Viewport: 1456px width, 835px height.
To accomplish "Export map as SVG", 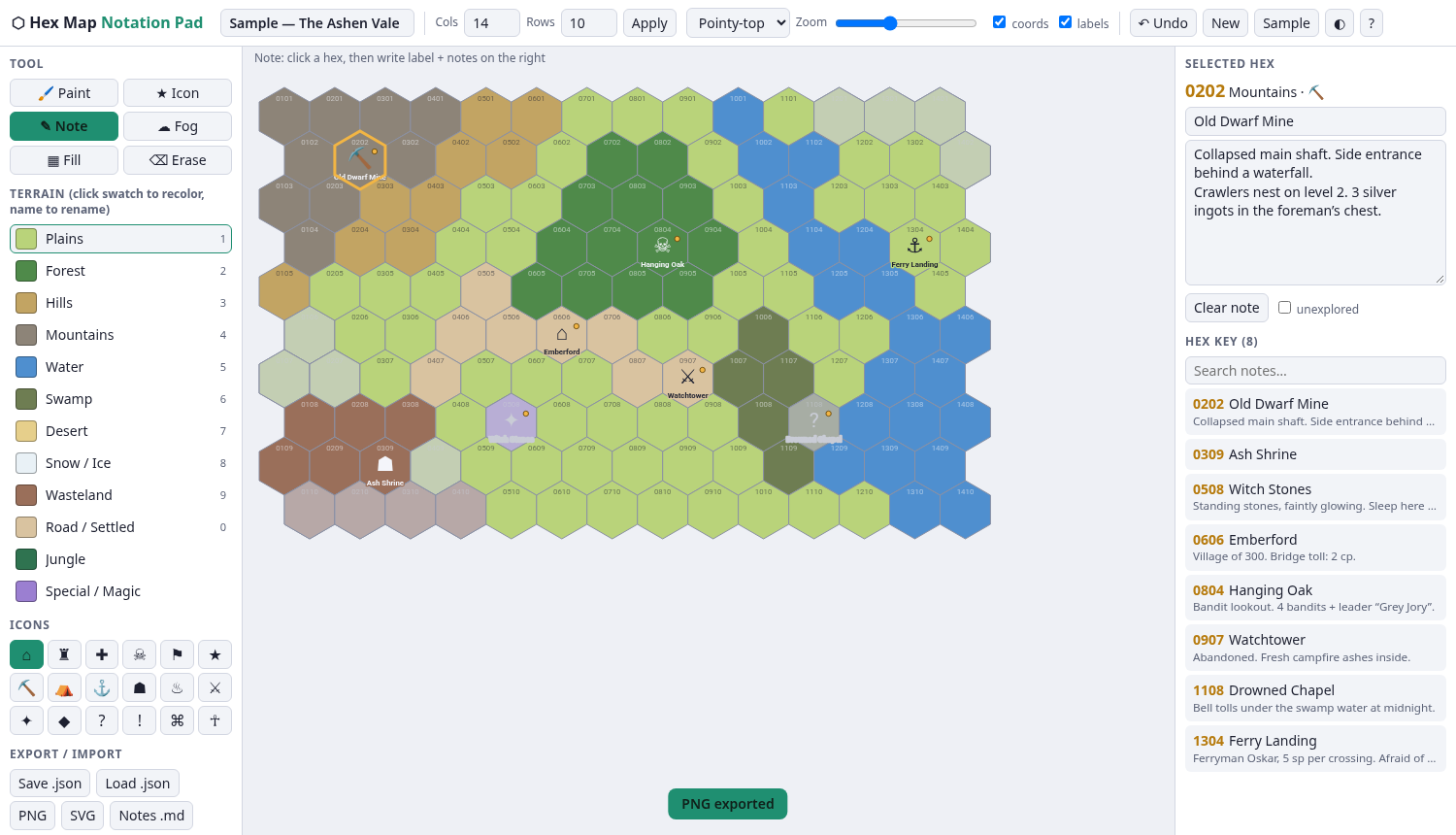I will (x=83, y=816).
